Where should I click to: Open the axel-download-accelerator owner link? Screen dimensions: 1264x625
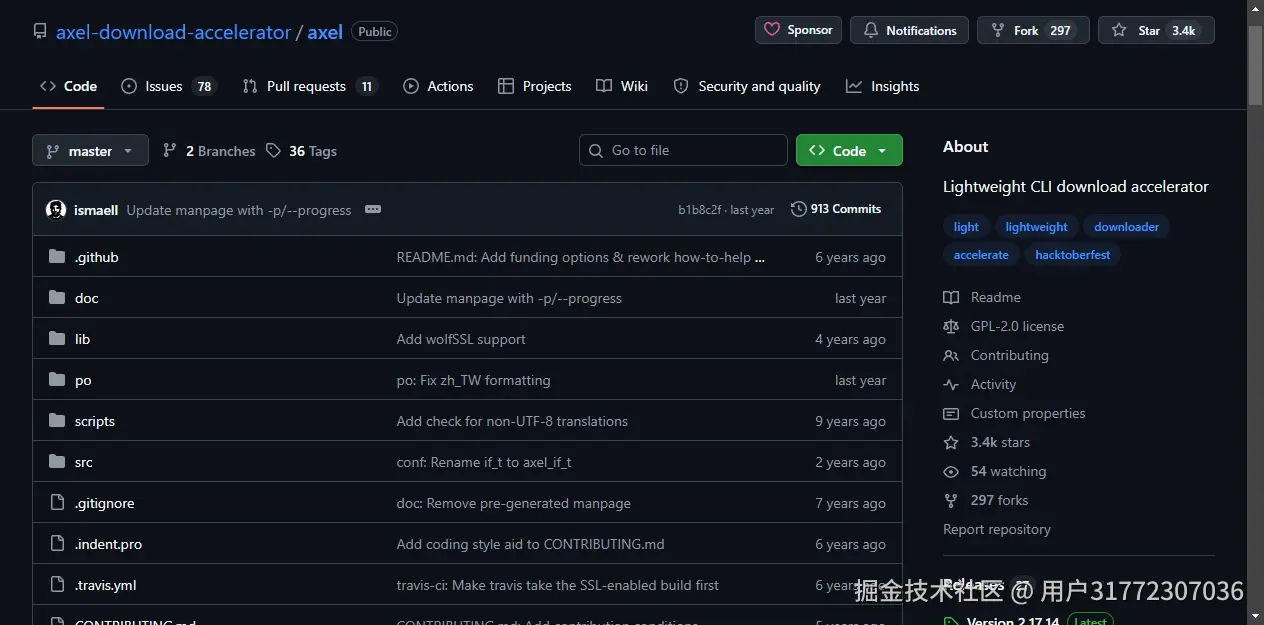coord(173,32)
